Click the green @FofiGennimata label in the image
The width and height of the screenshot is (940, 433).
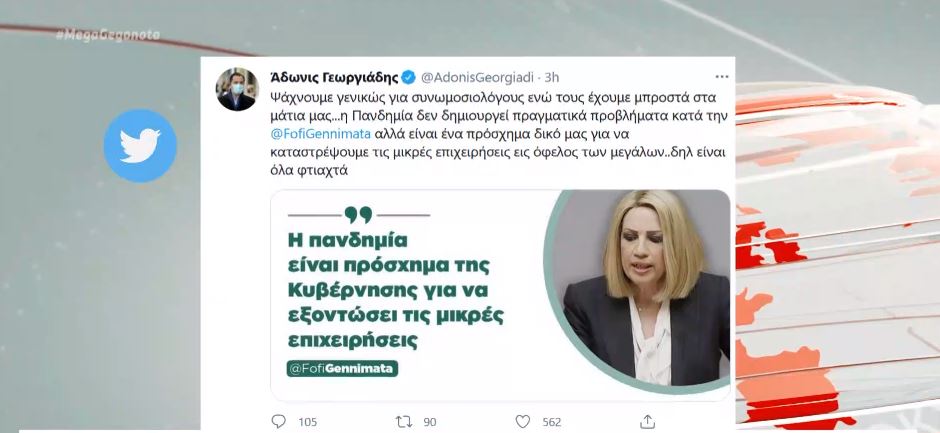(342, 368)
